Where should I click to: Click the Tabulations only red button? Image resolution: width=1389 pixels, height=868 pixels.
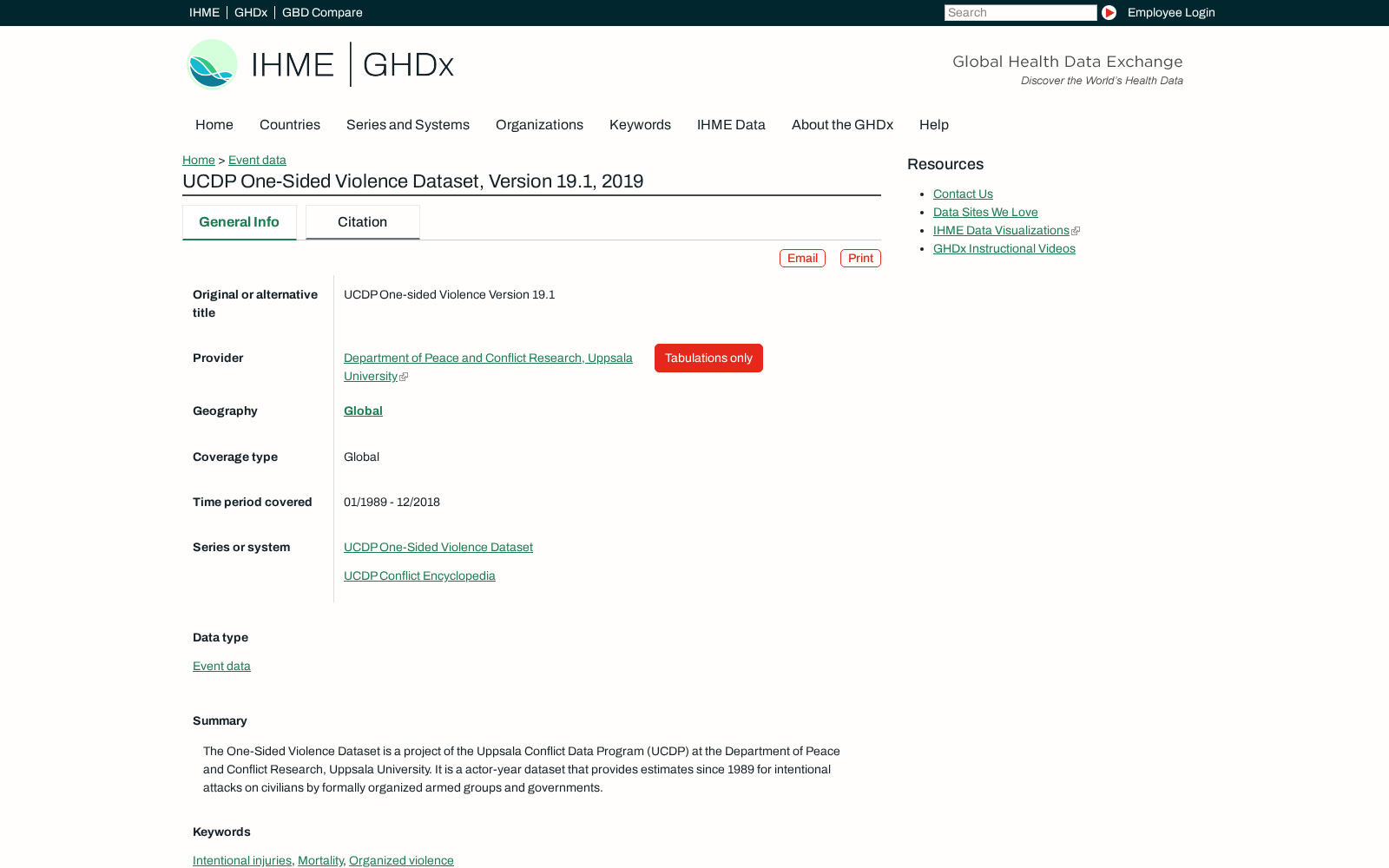(x=708, y=358)
